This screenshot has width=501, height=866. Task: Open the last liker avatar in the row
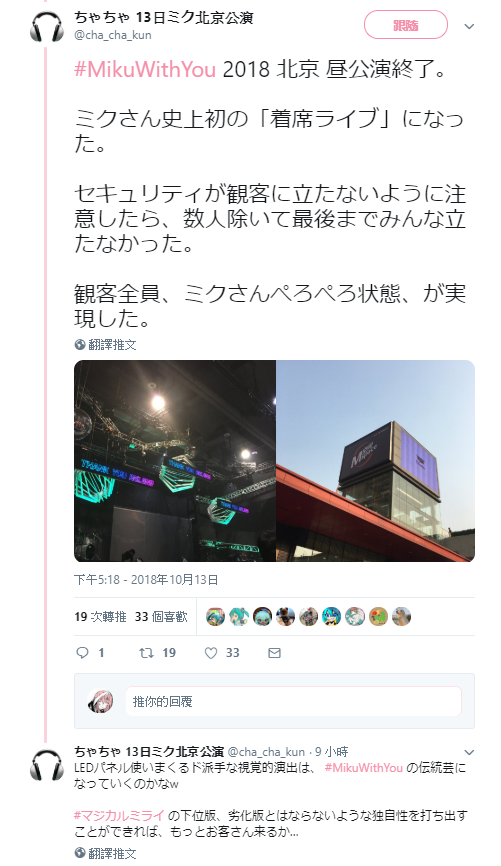tap(401, 616)
